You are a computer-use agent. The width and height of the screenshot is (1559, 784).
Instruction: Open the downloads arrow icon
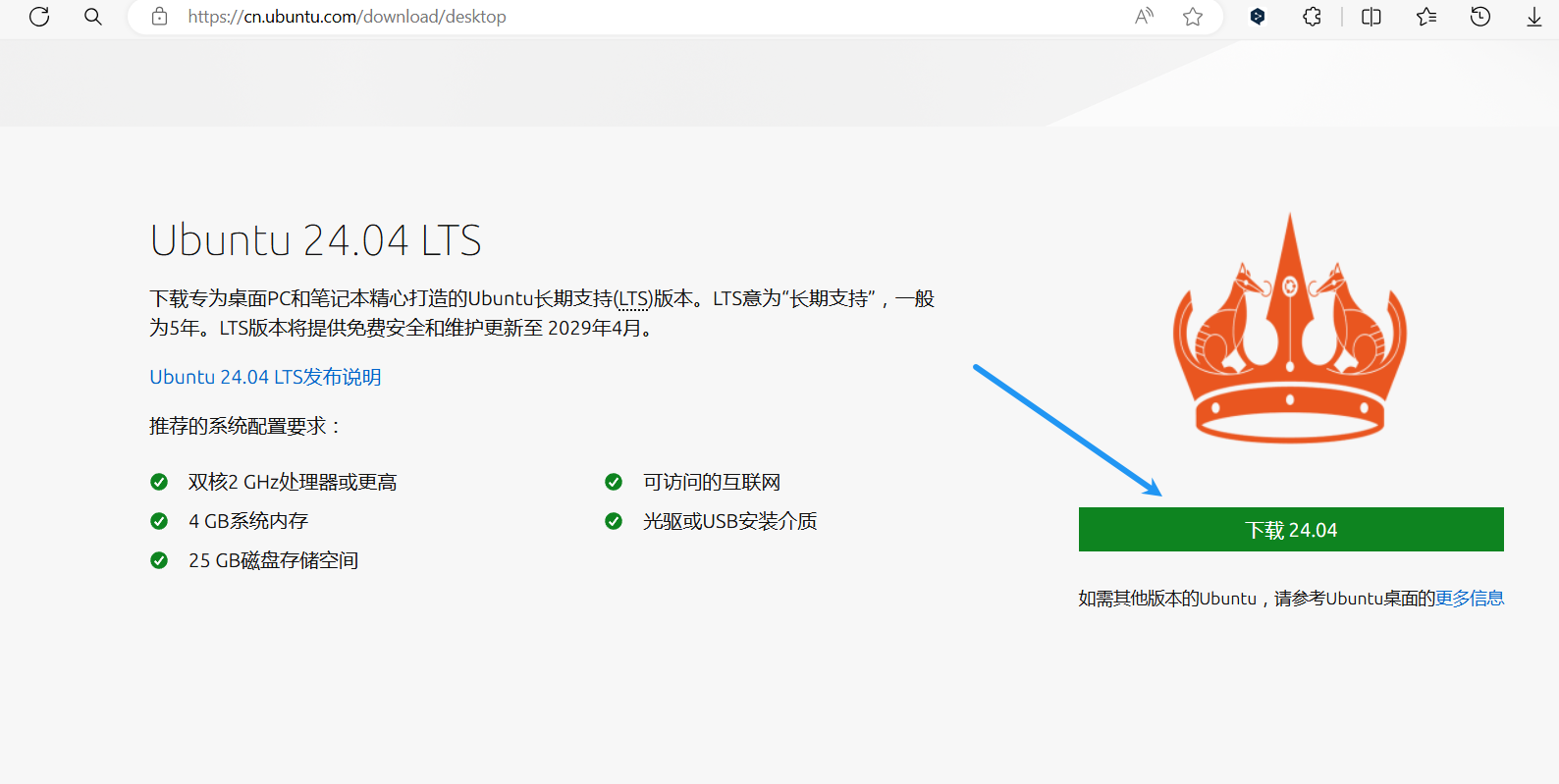click(1534, 17)
